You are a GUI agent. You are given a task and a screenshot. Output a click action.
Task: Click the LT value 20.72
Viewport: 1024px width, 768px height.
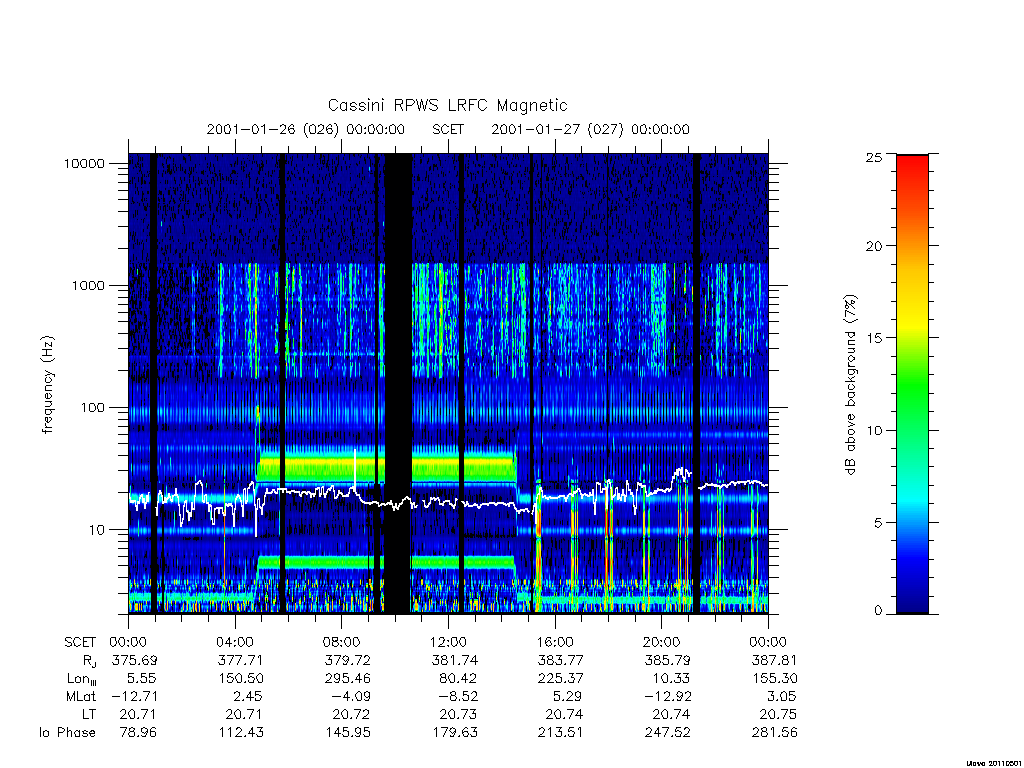pos(351,714)
